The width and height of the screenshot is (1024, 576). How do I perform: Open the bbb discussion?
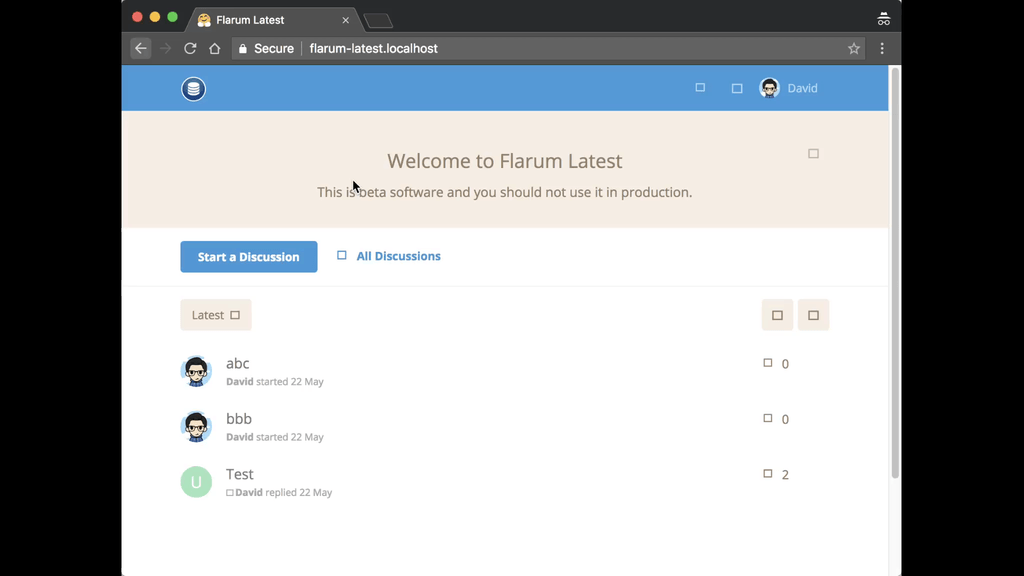point(239,419)
